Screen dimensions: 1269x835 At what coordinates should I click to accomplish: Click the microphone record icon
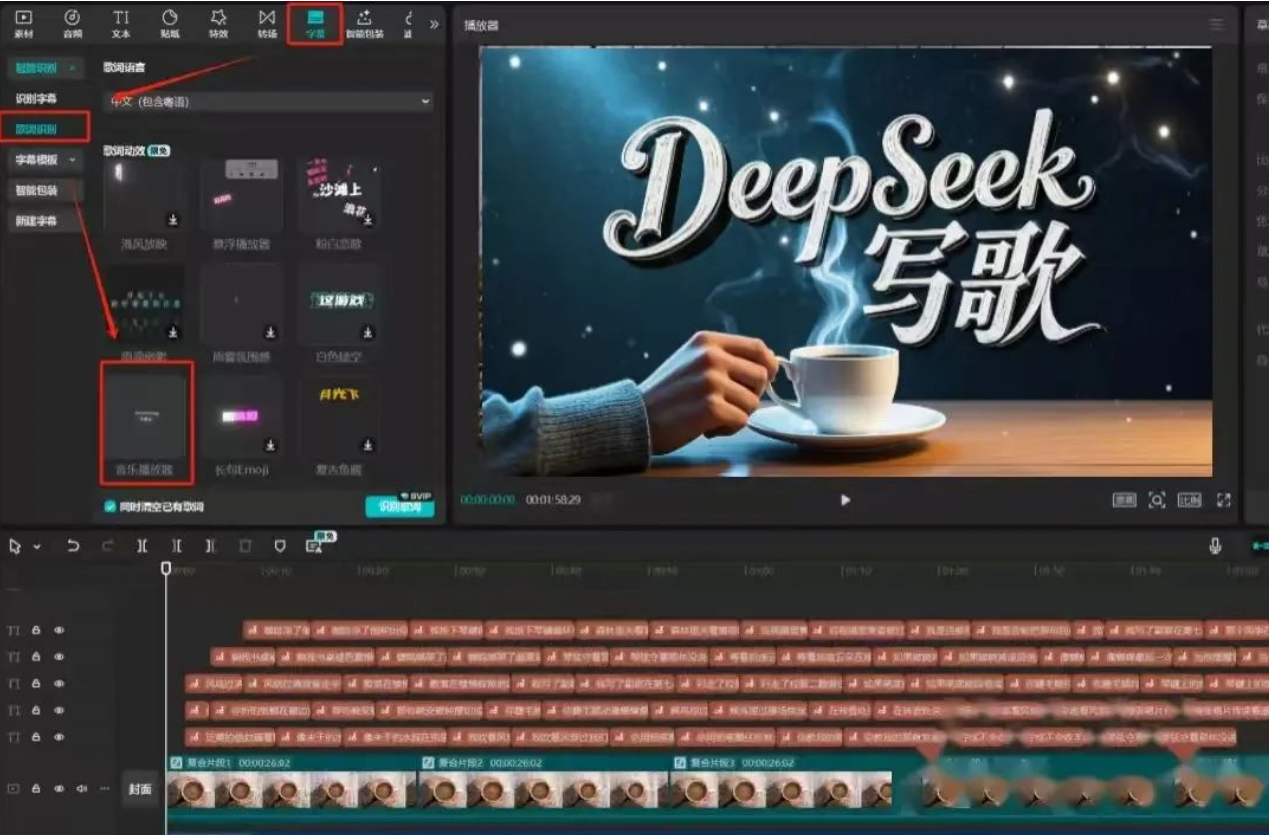(1215, 546)
